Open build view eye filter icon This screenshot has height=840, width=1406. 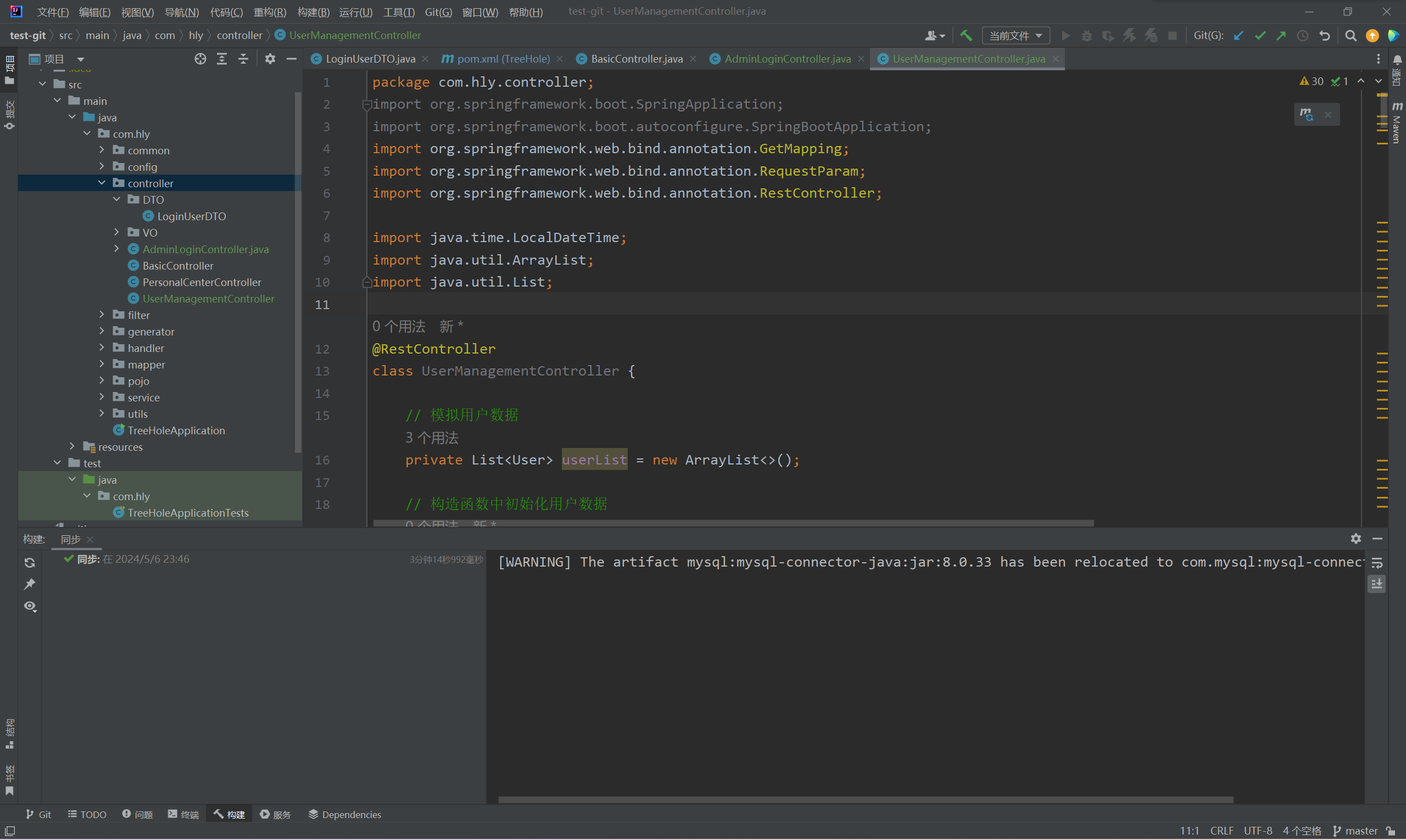[x=30, y=606]
